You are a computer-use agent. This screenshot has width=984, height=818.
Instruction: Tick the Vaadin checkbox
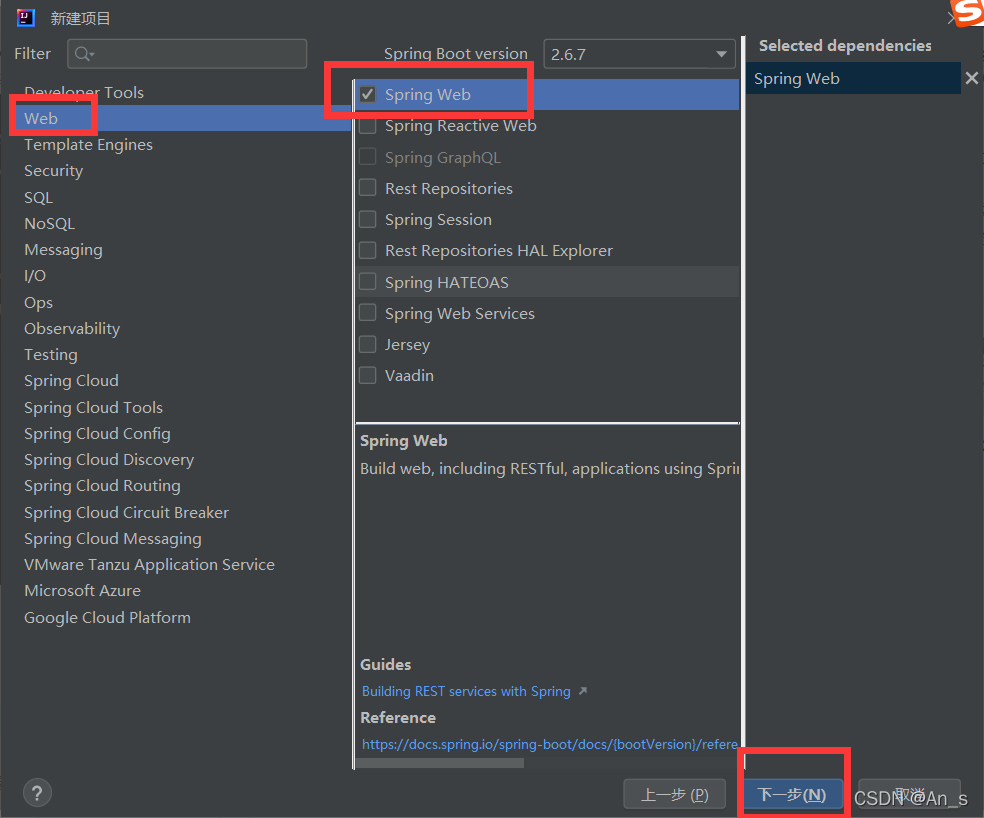coord(368,375)
